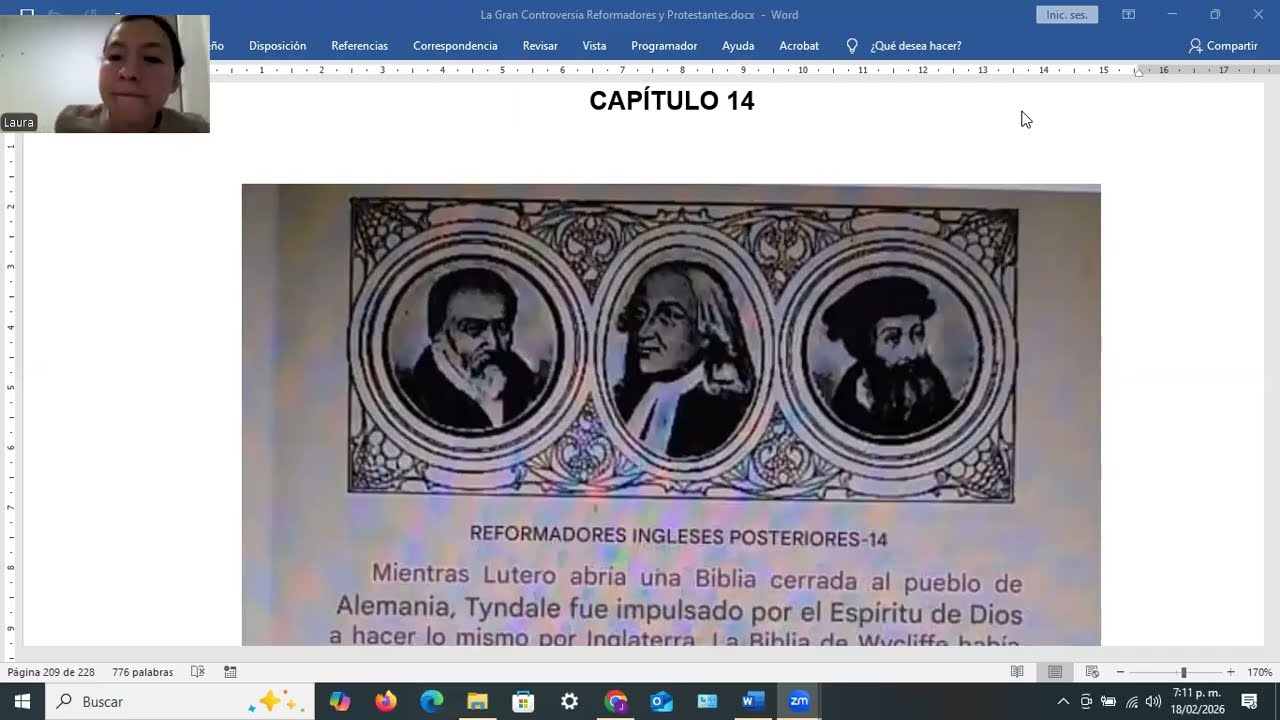This screenshot has width=1280, height=720.
Task: Click Laura's video thumbnail
Action: coord(105,74)
